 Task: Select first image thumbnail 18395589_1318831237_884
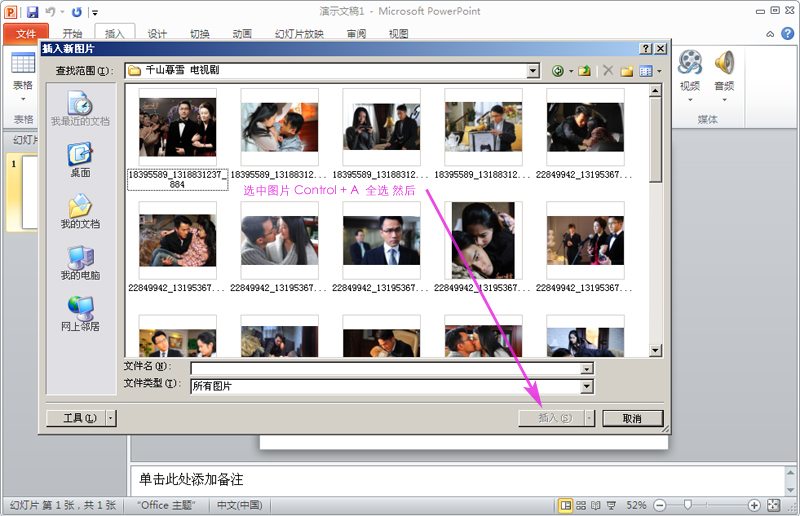tap(177, 126)
